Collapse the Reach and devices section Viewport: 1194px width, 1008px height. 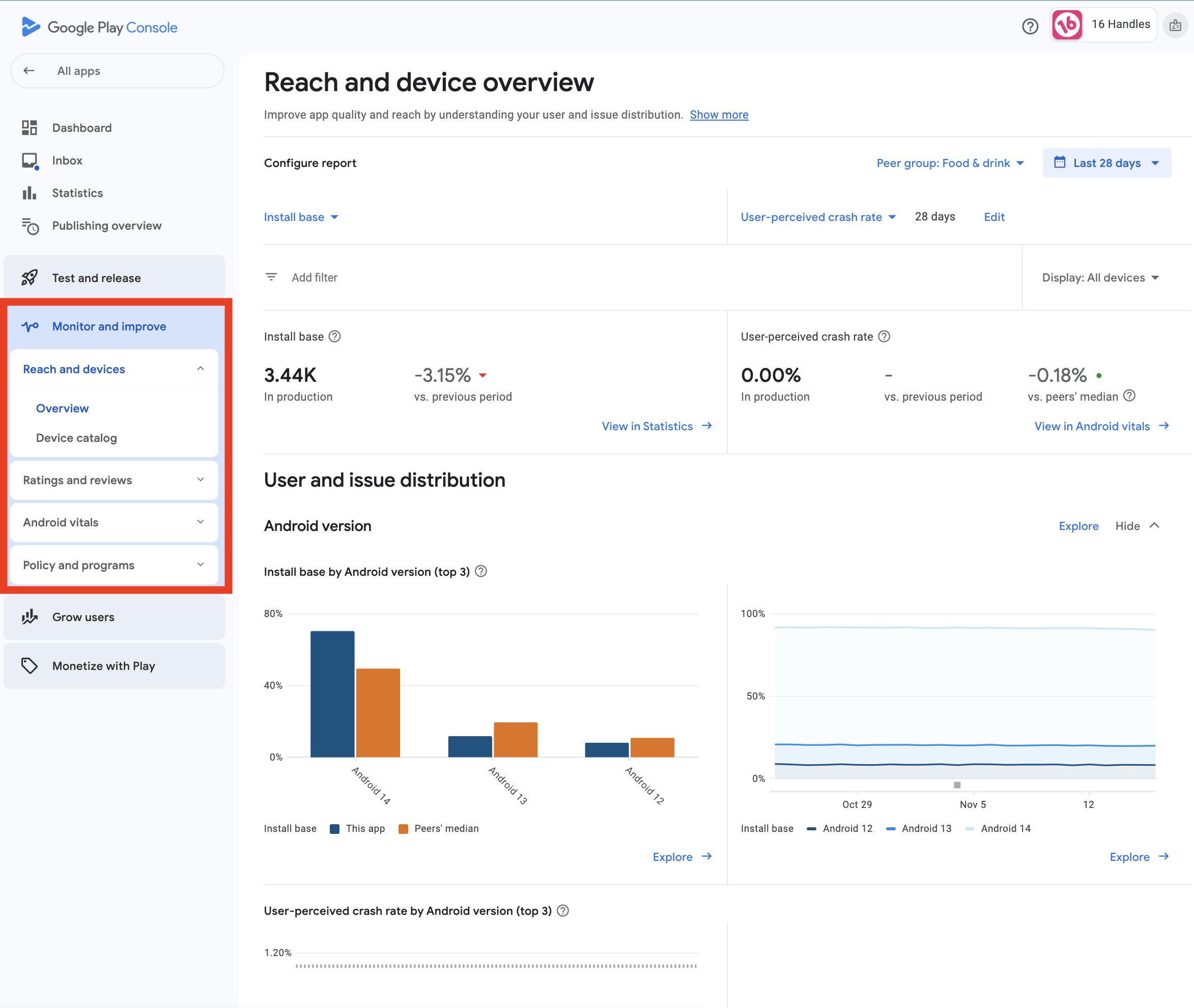pyautogui.click(x=114, y=369)
